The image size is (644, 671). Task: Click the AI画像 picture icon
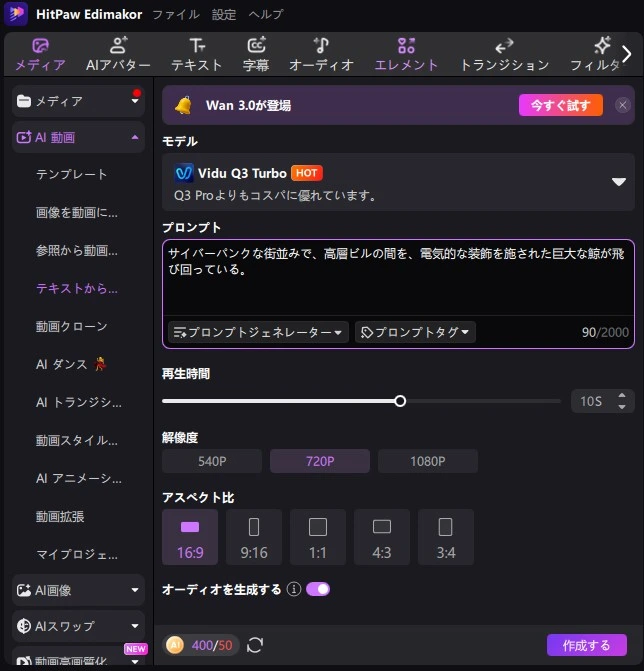click(24, 590)
